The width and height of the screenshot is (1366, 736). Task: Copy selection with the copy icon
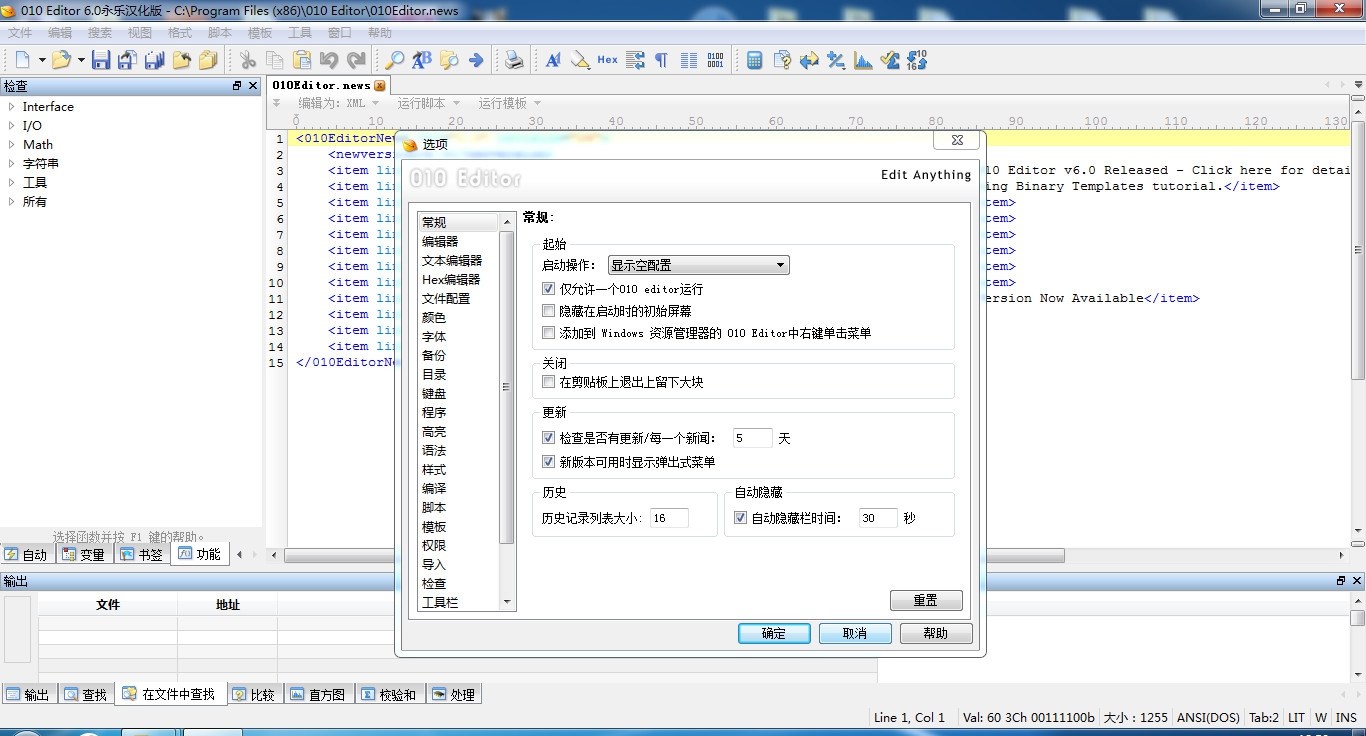[275, 60]
